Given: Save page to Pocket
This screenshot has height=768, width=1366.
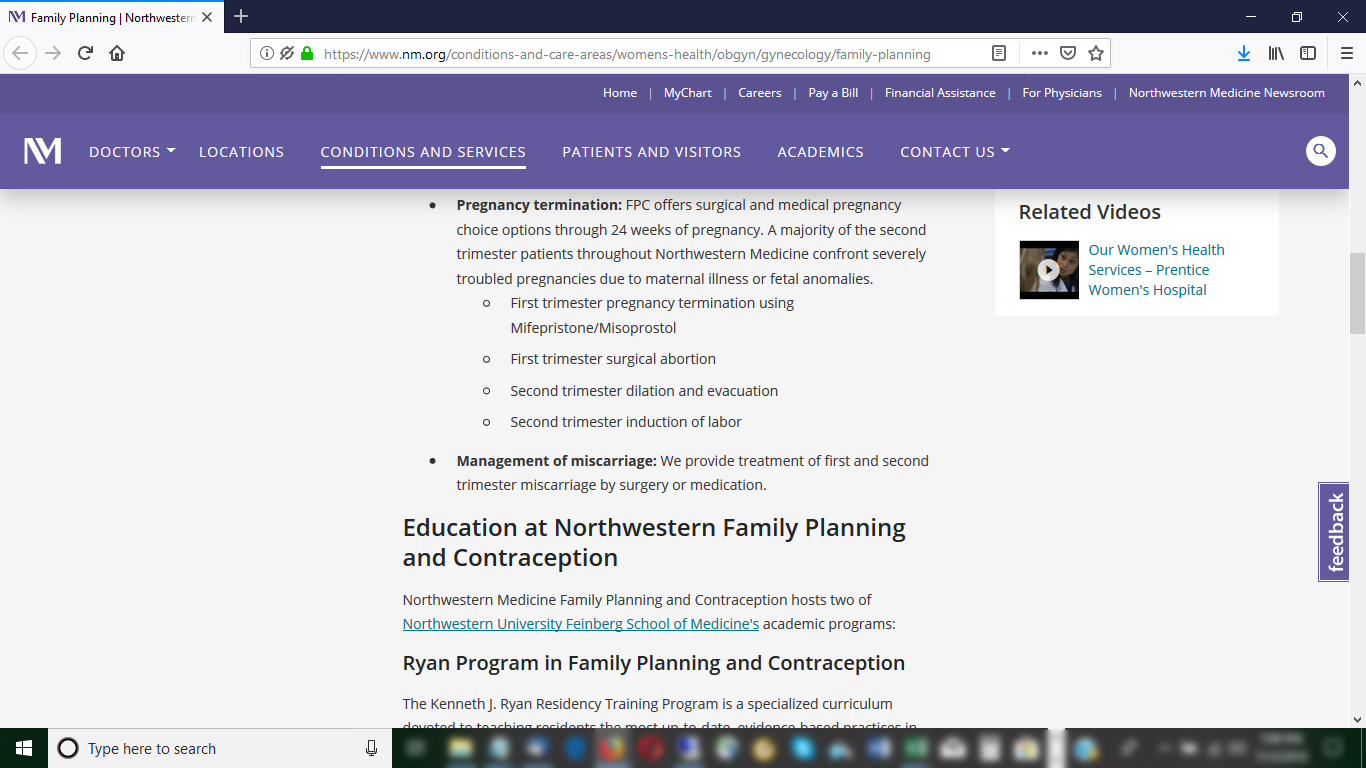Looking at the screenshot, I should tap(1068, 54).
